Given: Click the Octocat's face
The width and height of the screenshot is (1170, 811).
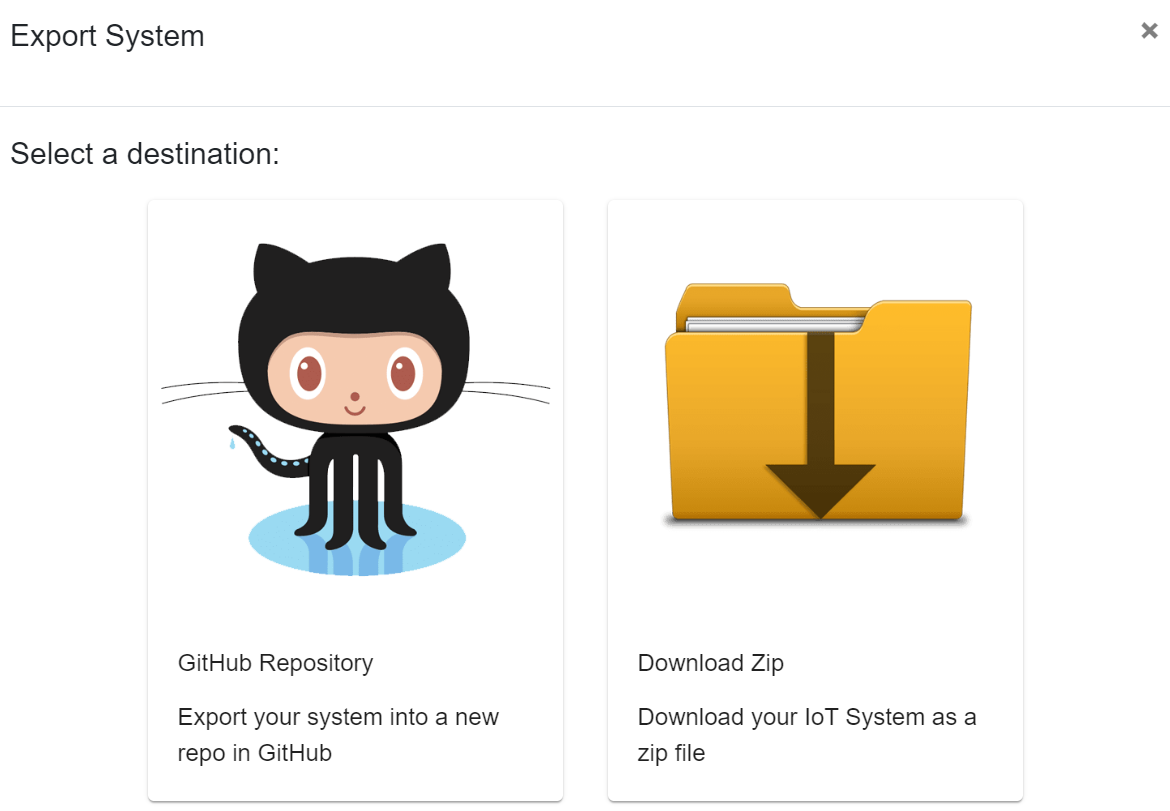Looking at the screenshot, I should (355, 375).
